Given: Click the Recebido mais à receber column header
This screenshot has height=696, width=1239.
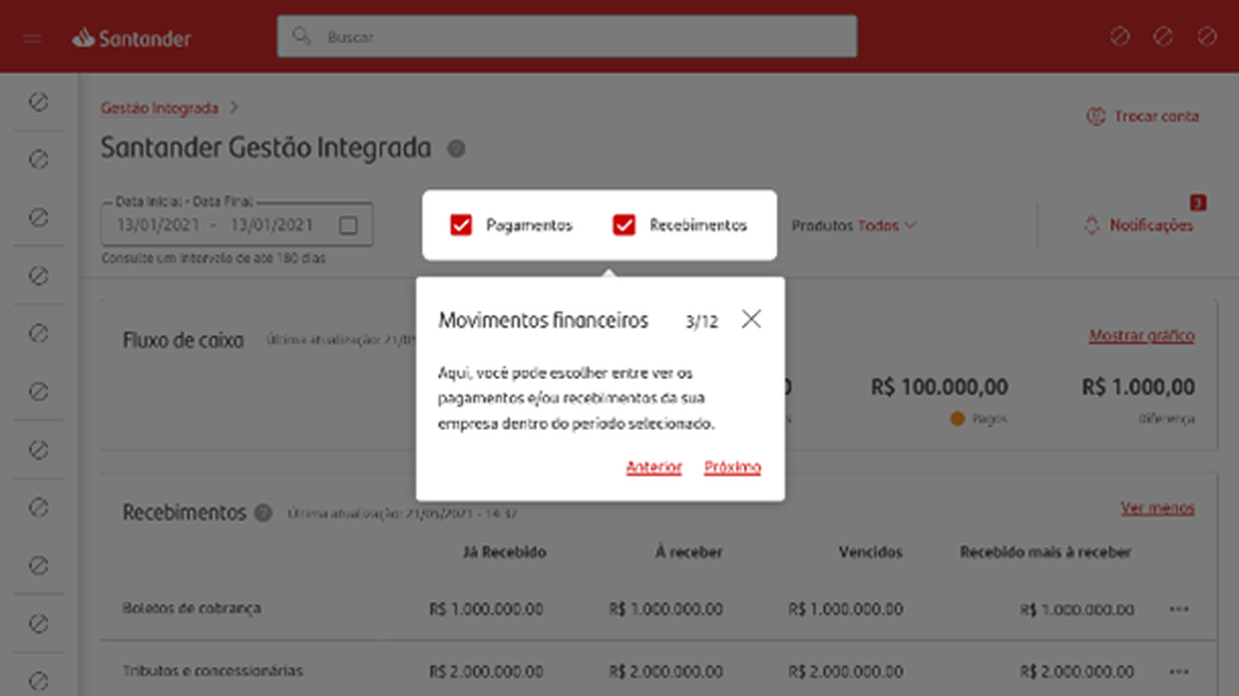Looking at the screenshot, I should [x=1045, y=552].
